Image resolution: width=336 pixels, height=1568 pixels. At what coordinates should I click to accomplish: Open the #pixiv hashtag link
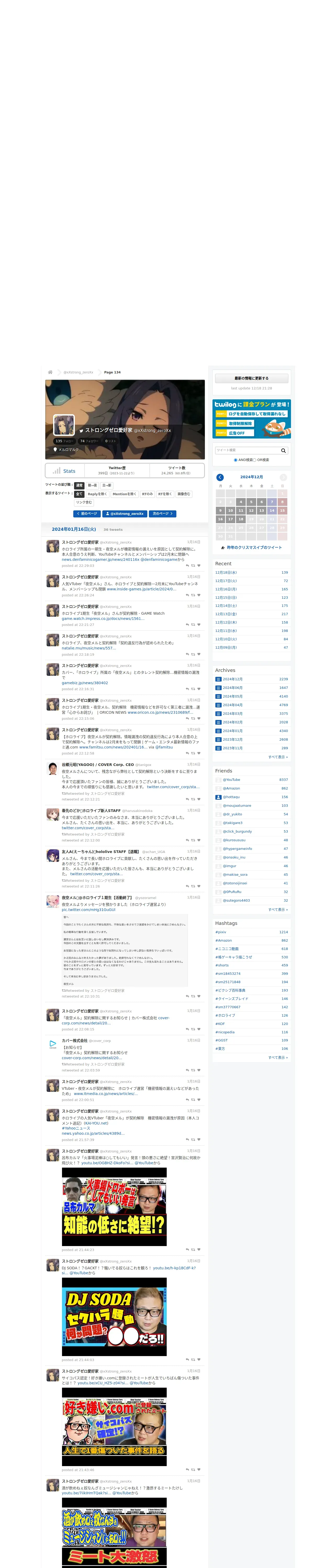coord(221,932)
